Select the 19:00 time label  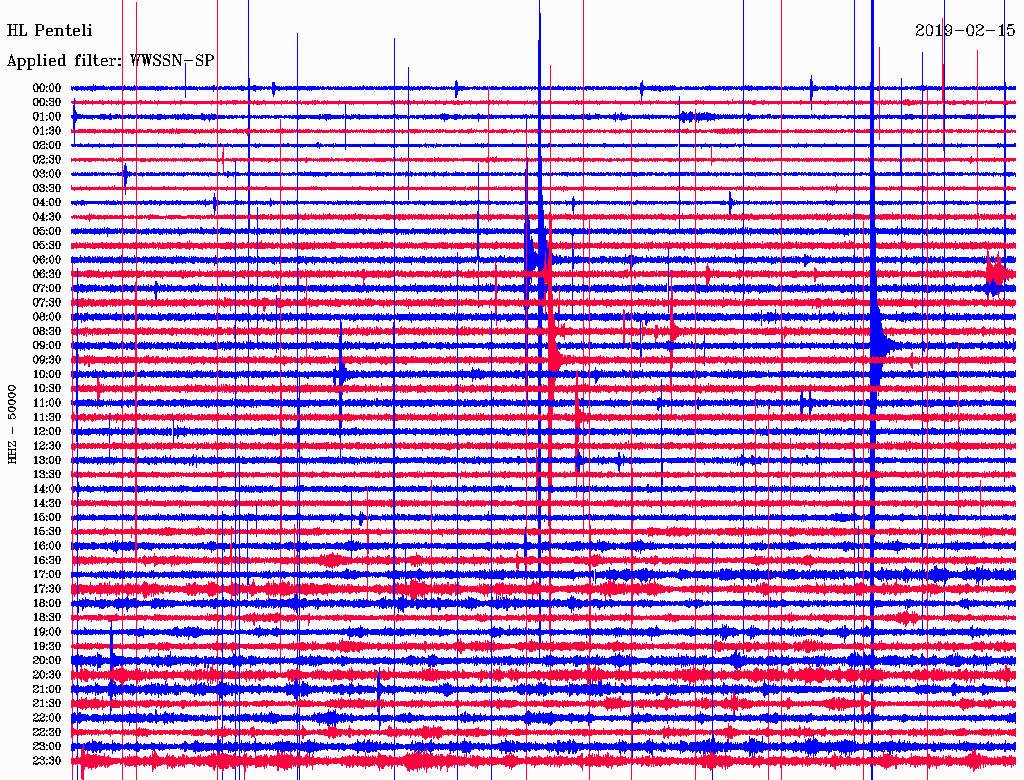tap(47, 632)
